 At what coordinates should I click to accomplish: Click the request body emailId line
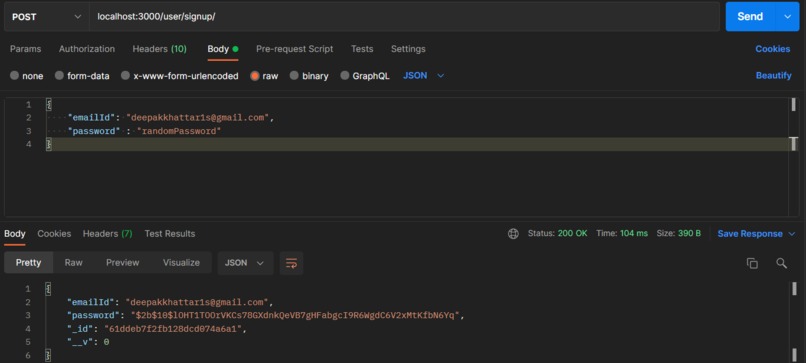pos(171,118)
